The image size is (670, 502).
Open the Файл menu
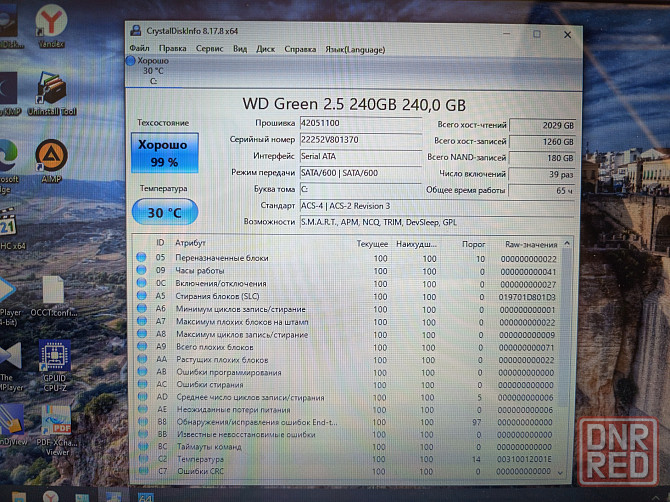tap(139, 49)
